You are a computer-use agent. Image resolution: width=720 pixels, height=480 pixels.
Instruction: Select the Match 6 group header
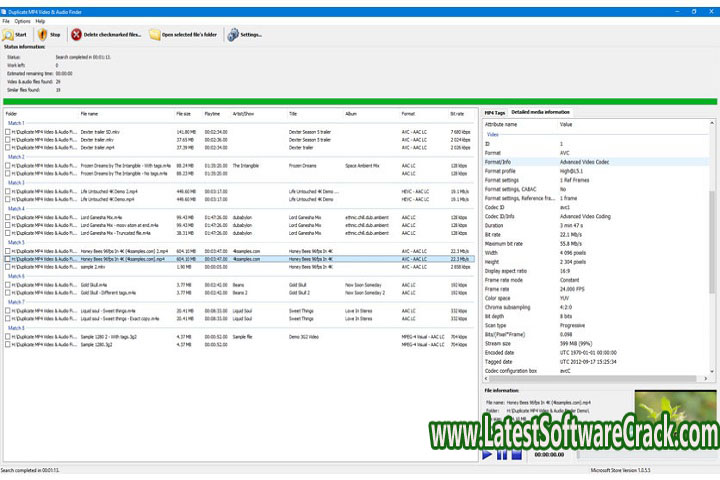(x=16, y=276)
